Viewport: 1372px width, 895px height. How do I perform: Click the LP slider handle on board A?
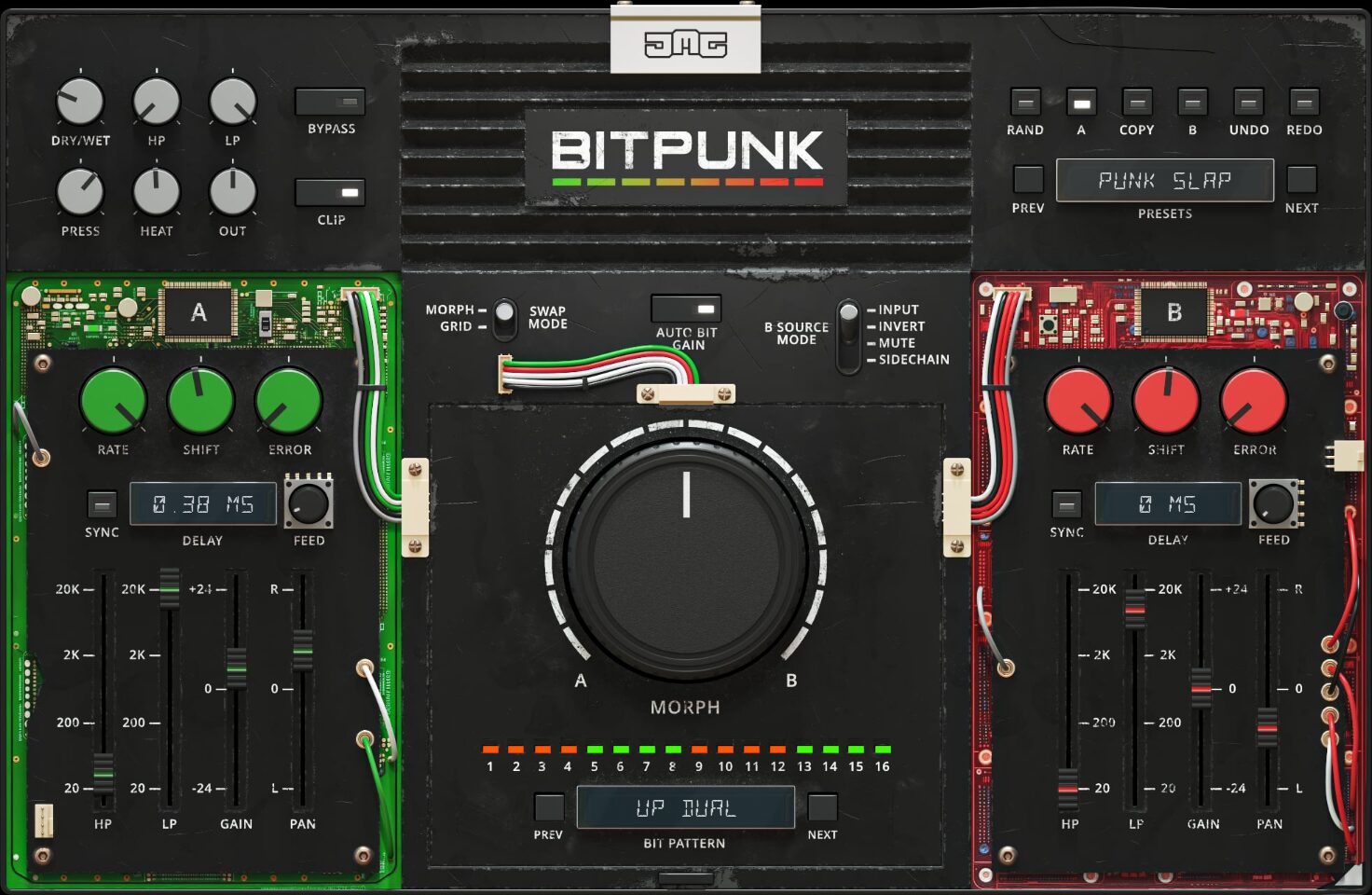(169, 589)
